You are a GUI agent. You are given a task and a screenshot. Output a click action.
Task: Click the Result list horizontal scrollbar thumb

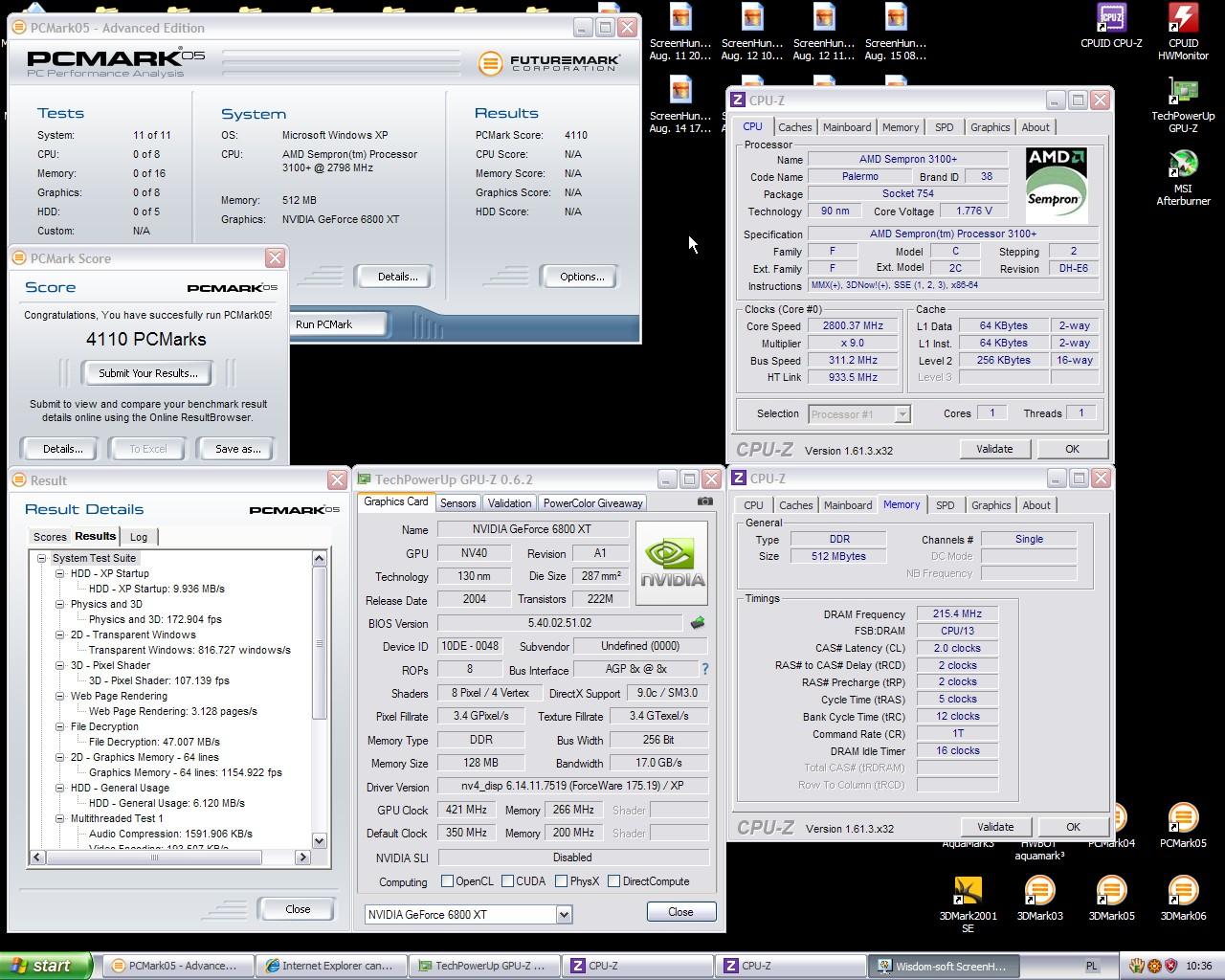[x=153, y=857]
